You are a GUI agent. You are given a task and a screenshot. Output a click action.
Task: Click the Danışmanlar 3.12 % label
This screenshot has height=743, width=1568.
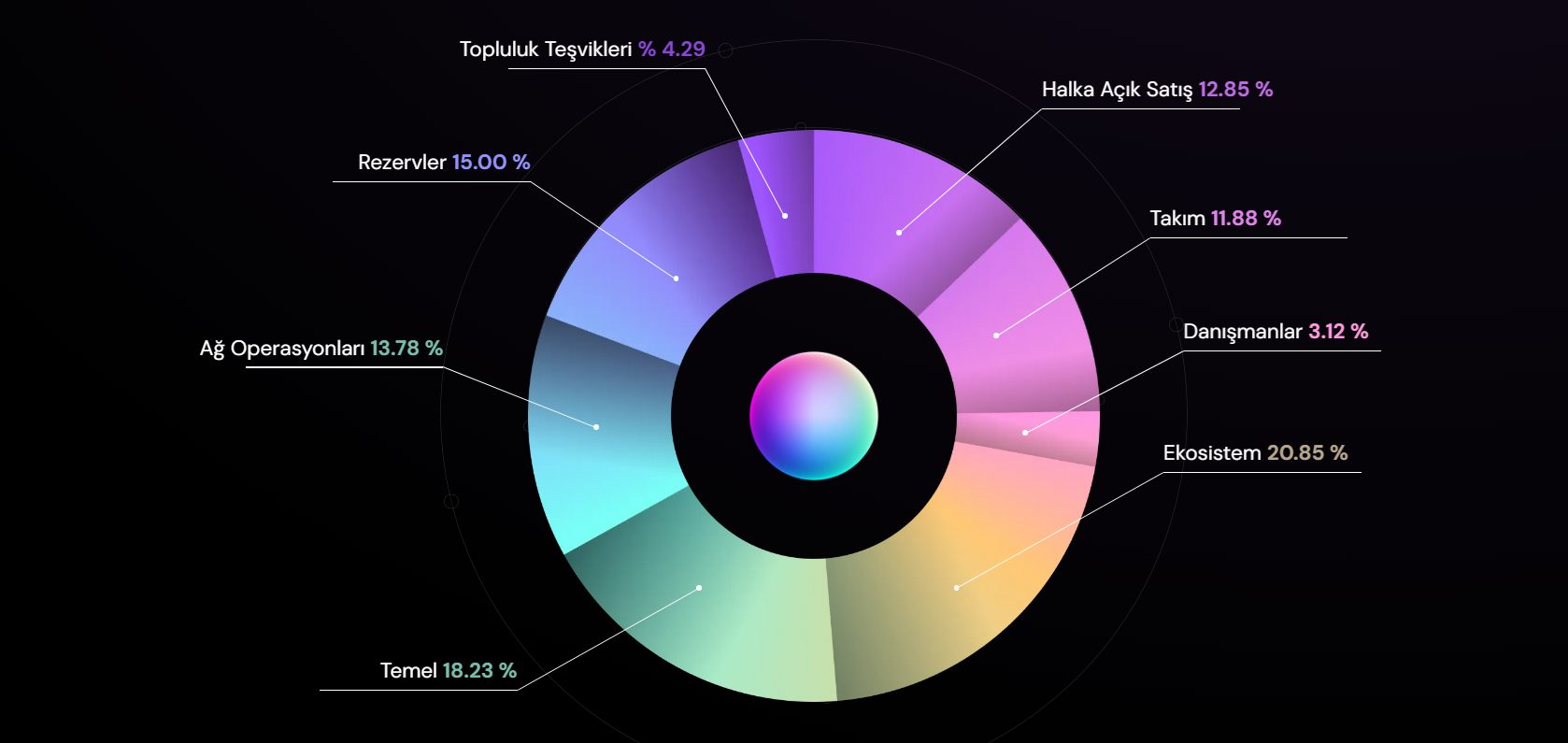[1276, 332]
